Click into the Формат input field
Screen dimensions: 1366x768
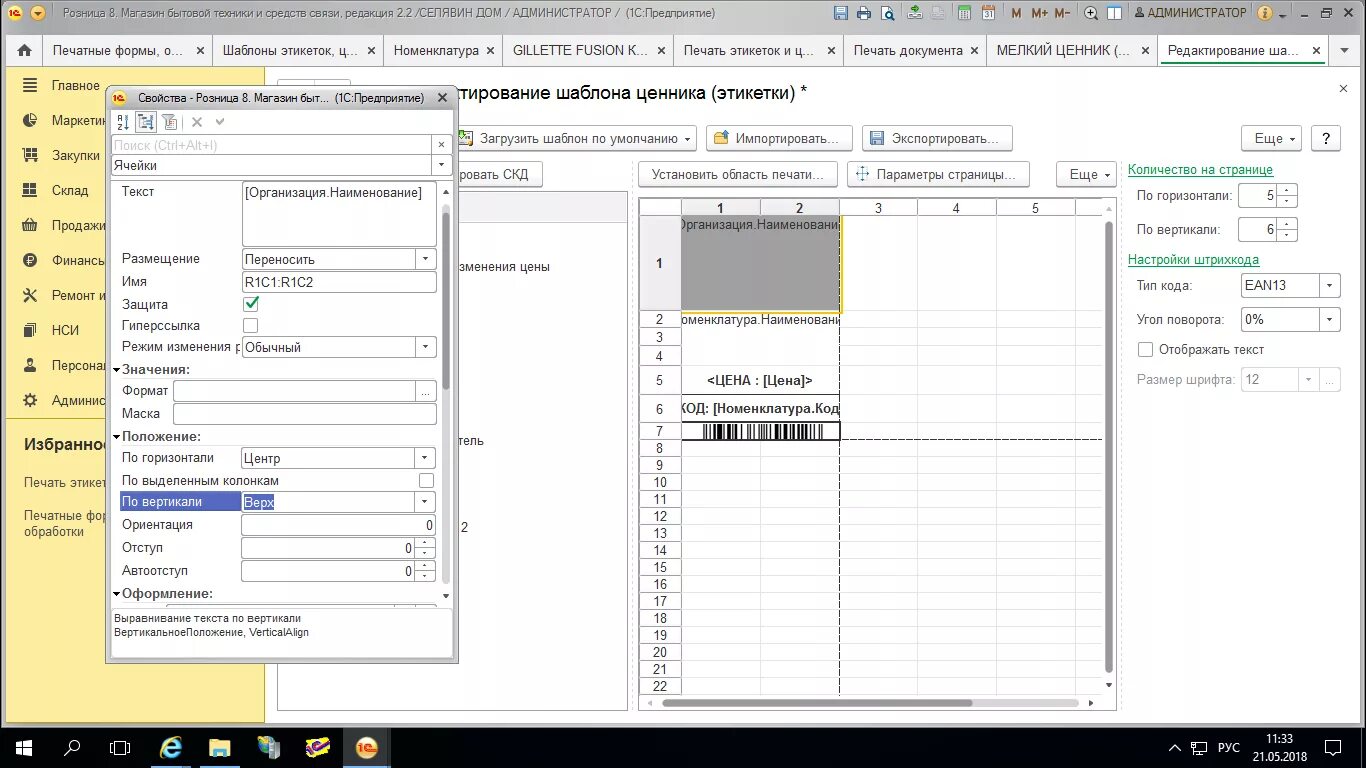point(296,391)
